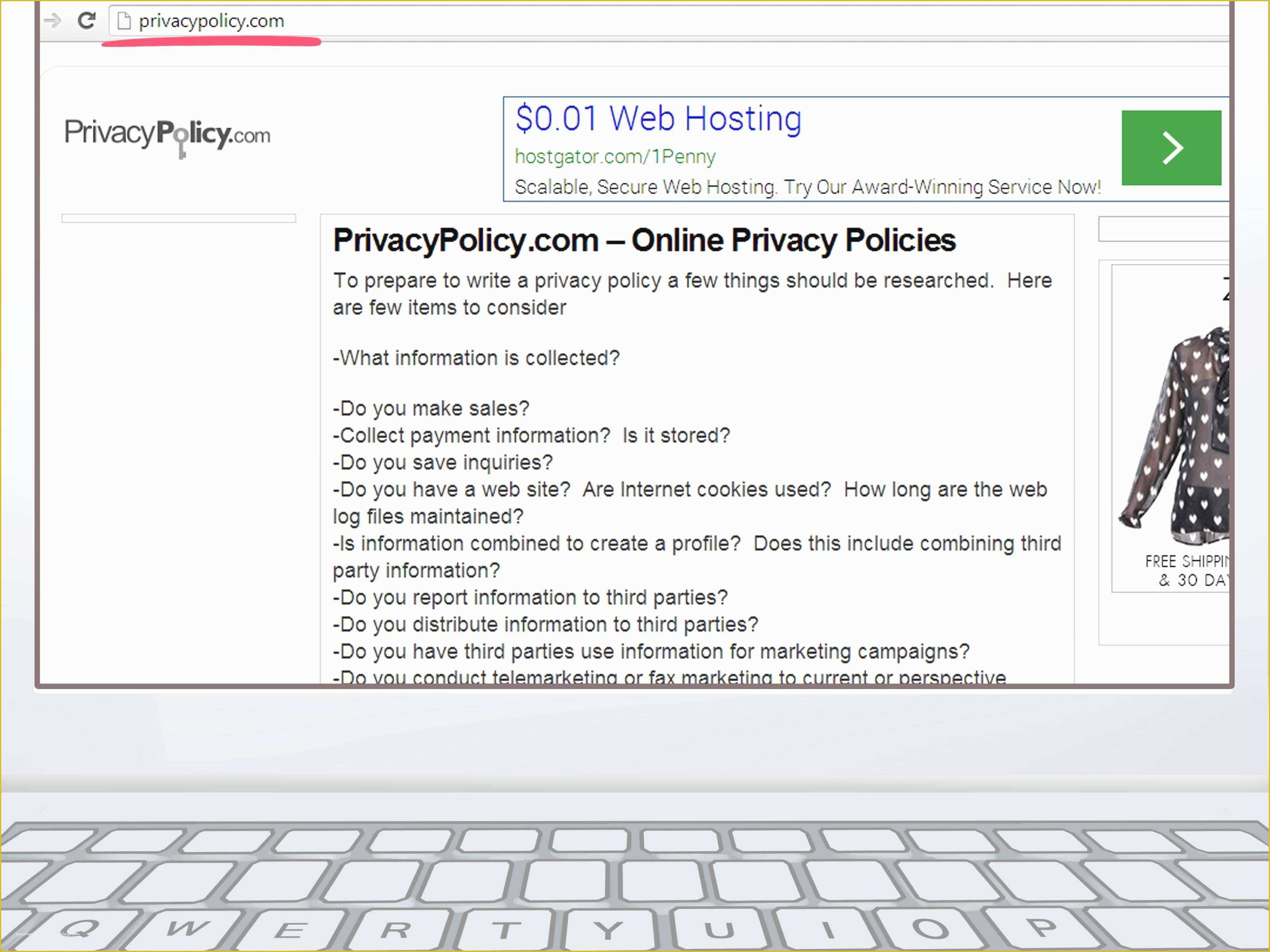Screen dimensions: 1270x952
Task: Click the 'PrivacyPolicy.com – Online Privacy Policies' heading
Action: coord(644,240)
